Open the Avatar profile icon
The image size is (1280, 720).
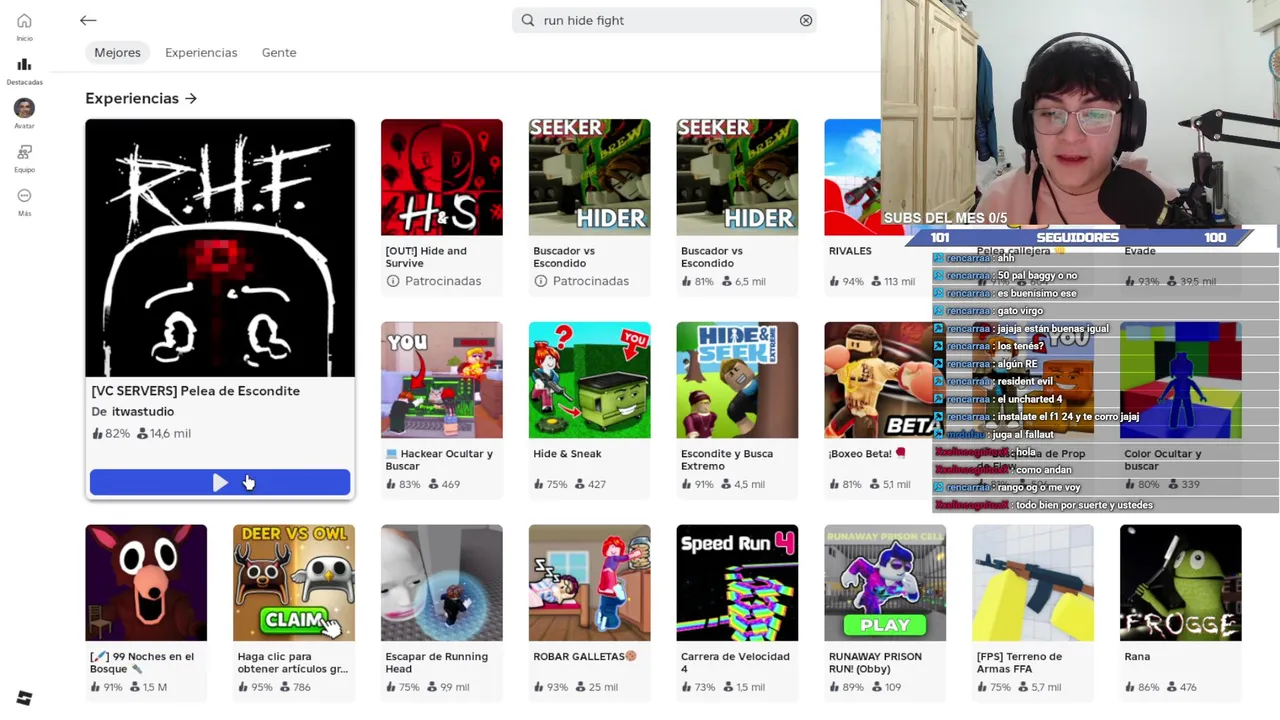(x=24, y=108)
